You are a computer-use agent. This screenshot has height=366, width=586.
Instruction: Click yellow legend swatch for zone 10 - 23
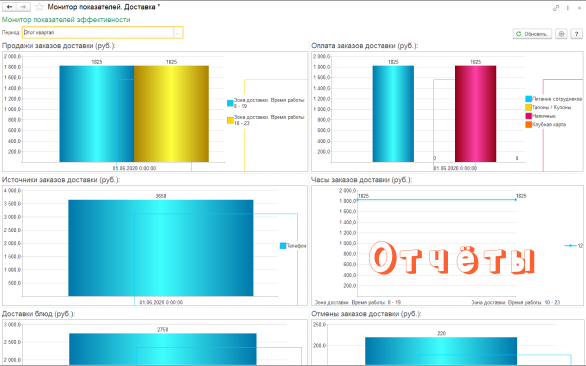[x=230, y=120]
